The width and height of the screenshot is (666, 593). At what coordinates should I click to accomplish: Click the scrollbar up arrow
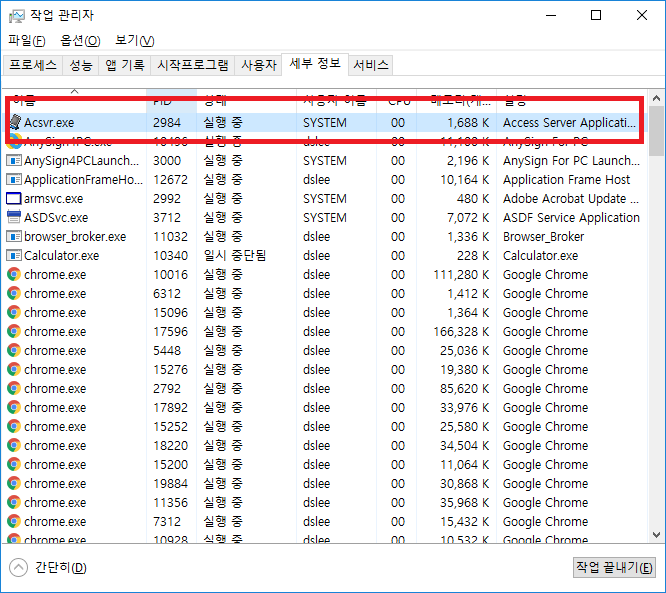point(656,99)
